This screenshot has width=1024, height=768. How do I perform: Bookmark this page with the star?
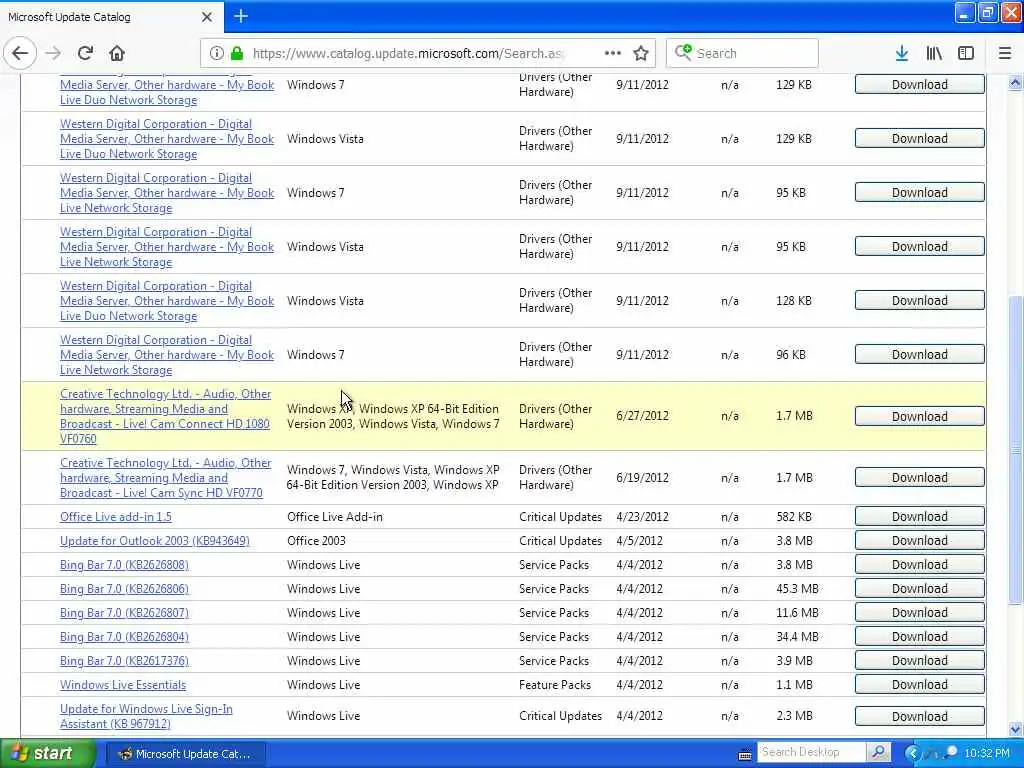641,54
